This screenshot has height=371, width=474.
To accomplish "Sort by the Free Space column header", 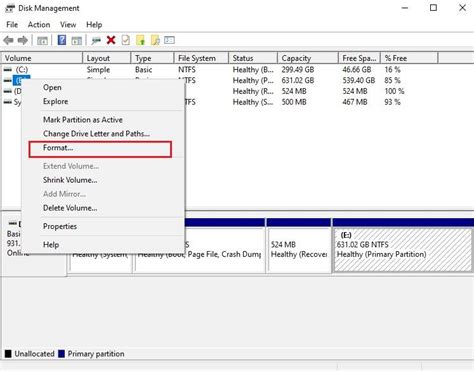I will click(x=359, y=58).
